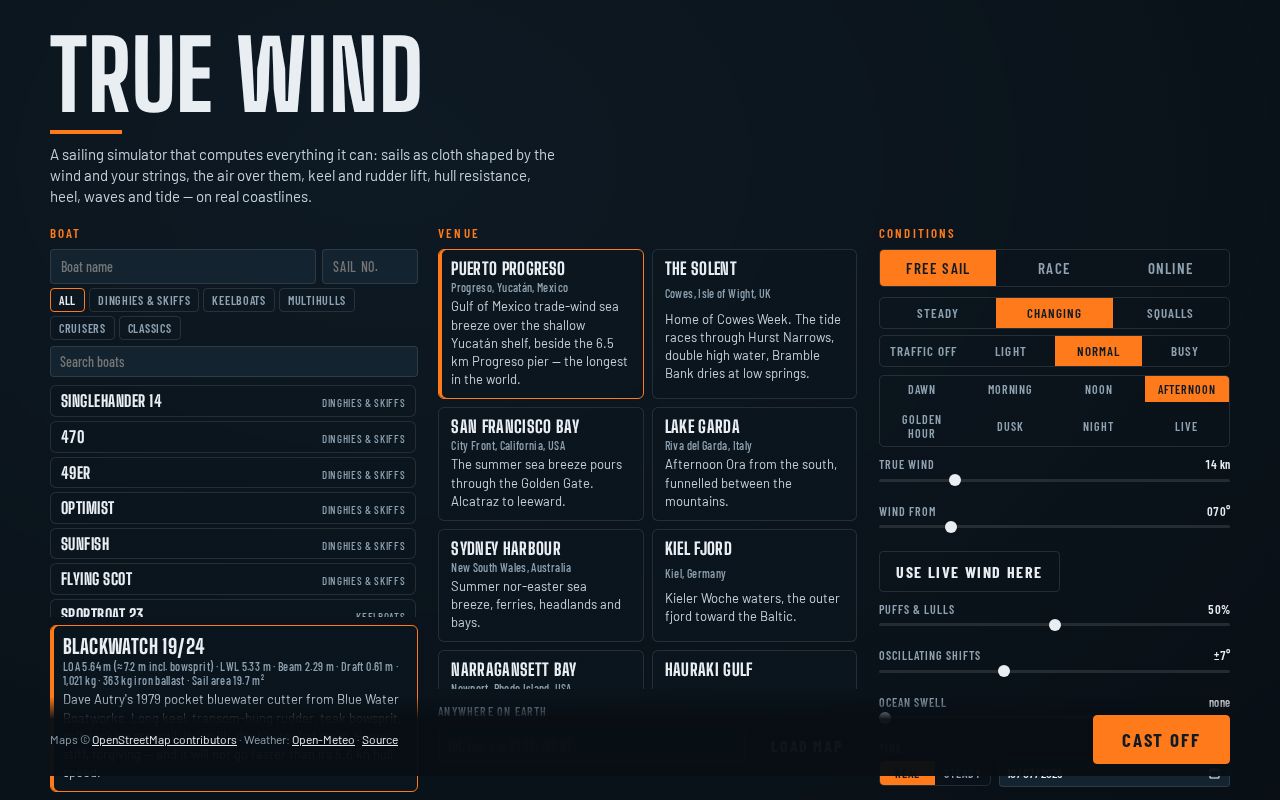Set time of day to Dawn
Screen dimensions: 1280x800
[922, 389]
